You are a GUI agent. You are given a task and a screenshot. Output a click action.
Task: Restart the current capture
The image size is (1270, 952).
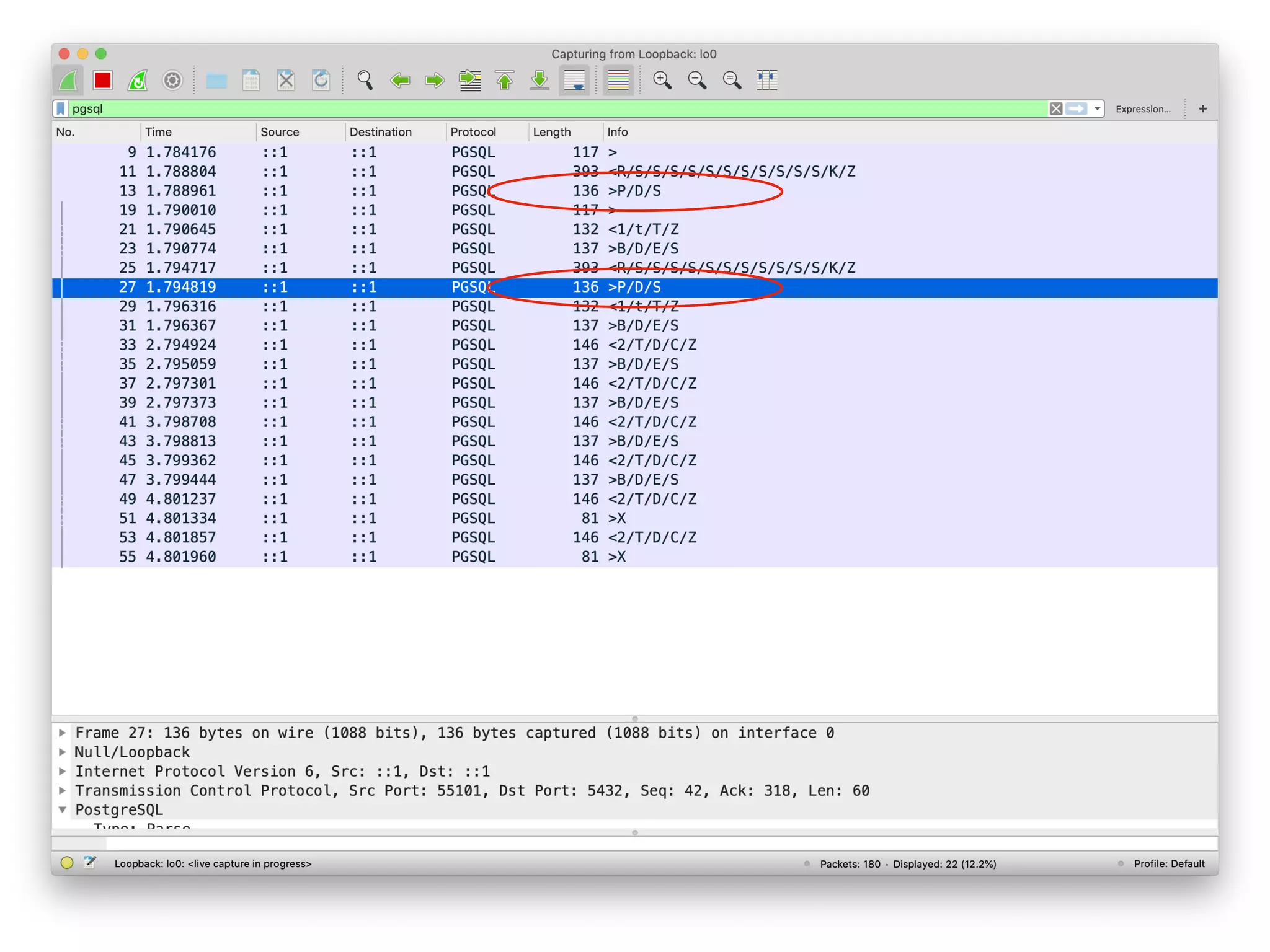coord(138,80)
